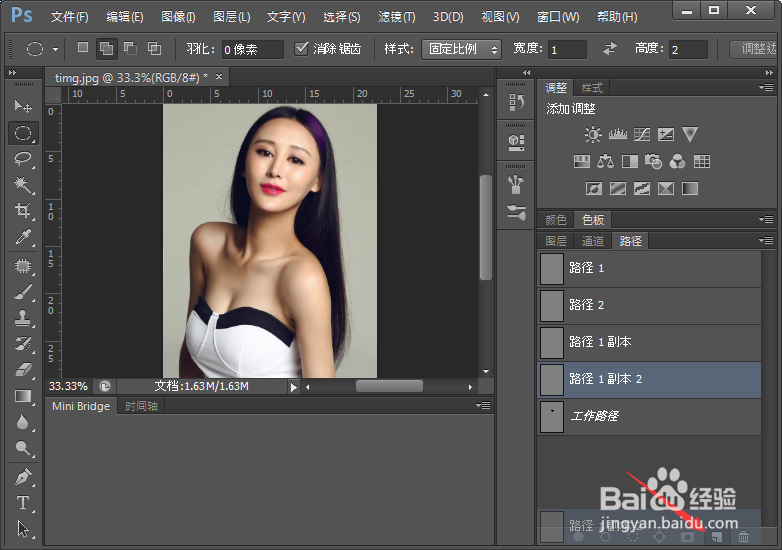
Task: Click the 宽度 width input field
Action: (567, 49)
